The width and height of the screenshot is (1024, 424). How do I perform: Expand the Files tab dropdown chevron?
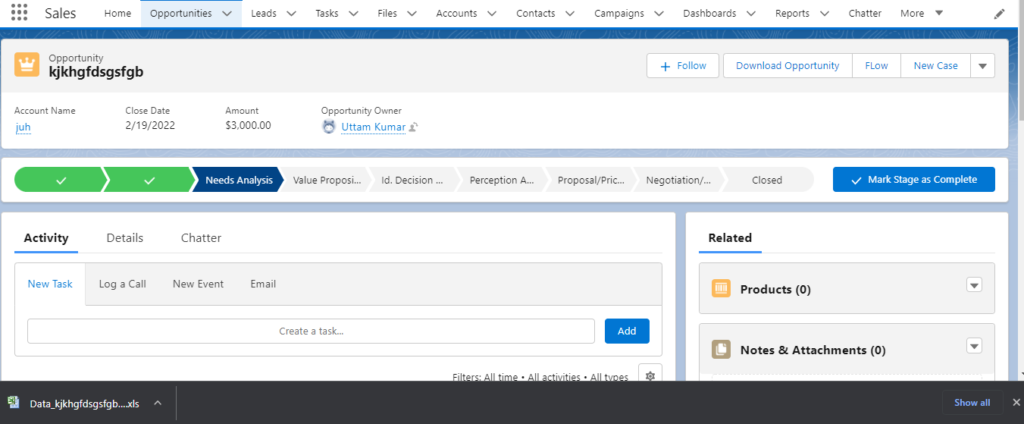pyautogui.click(x=412, y=13)
